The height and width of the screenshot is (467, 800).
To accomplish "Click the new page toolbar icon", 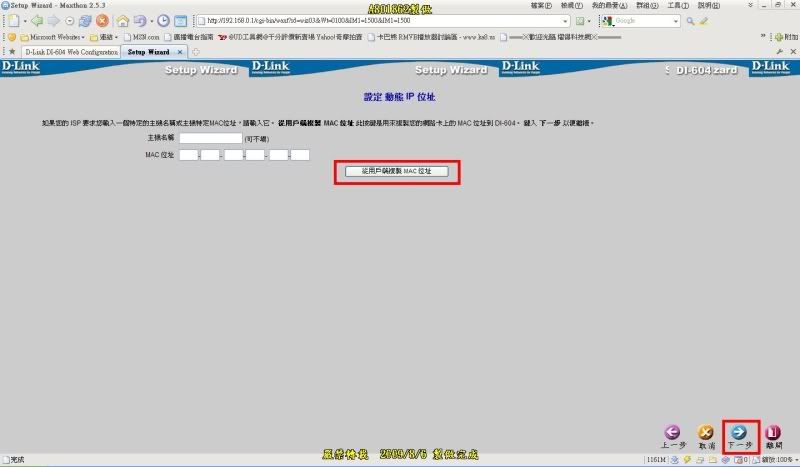I will (x=14, y=21).
